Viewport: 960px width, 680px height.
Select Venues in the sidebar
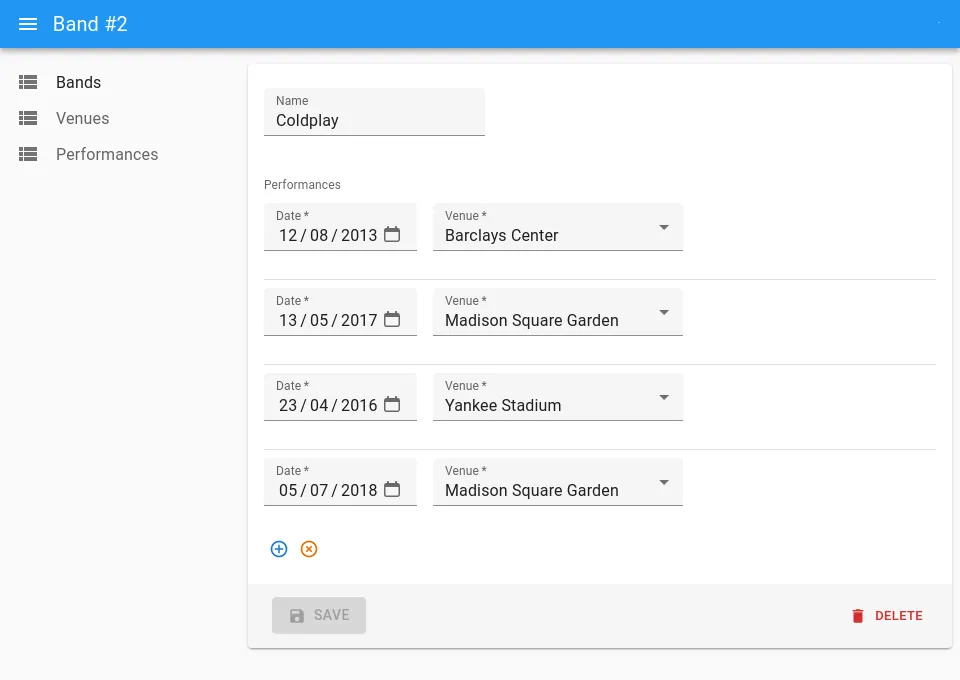[82, 118]
